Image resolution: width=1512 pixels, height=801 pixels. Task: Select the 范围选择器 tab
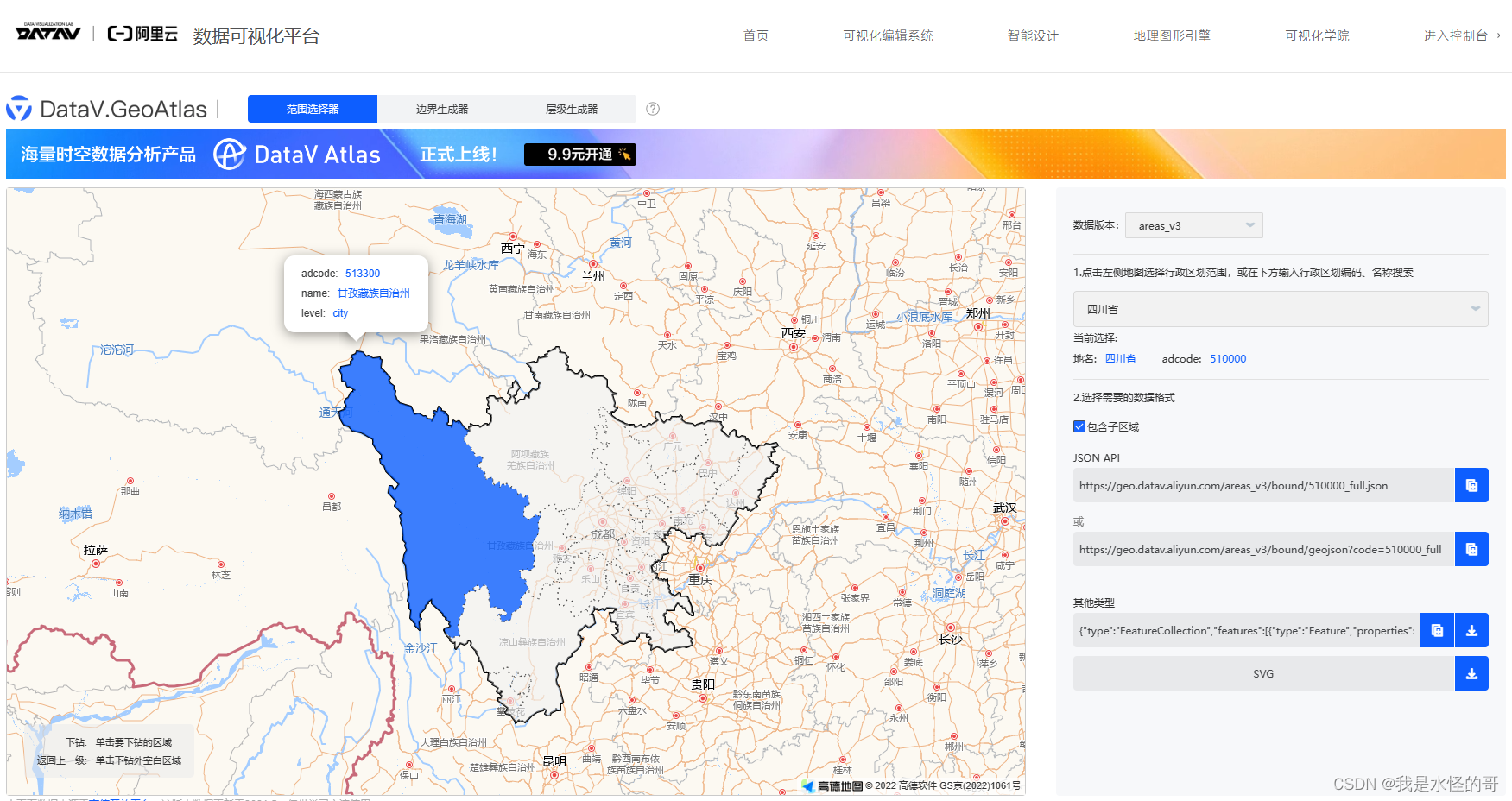pos(313,109)
